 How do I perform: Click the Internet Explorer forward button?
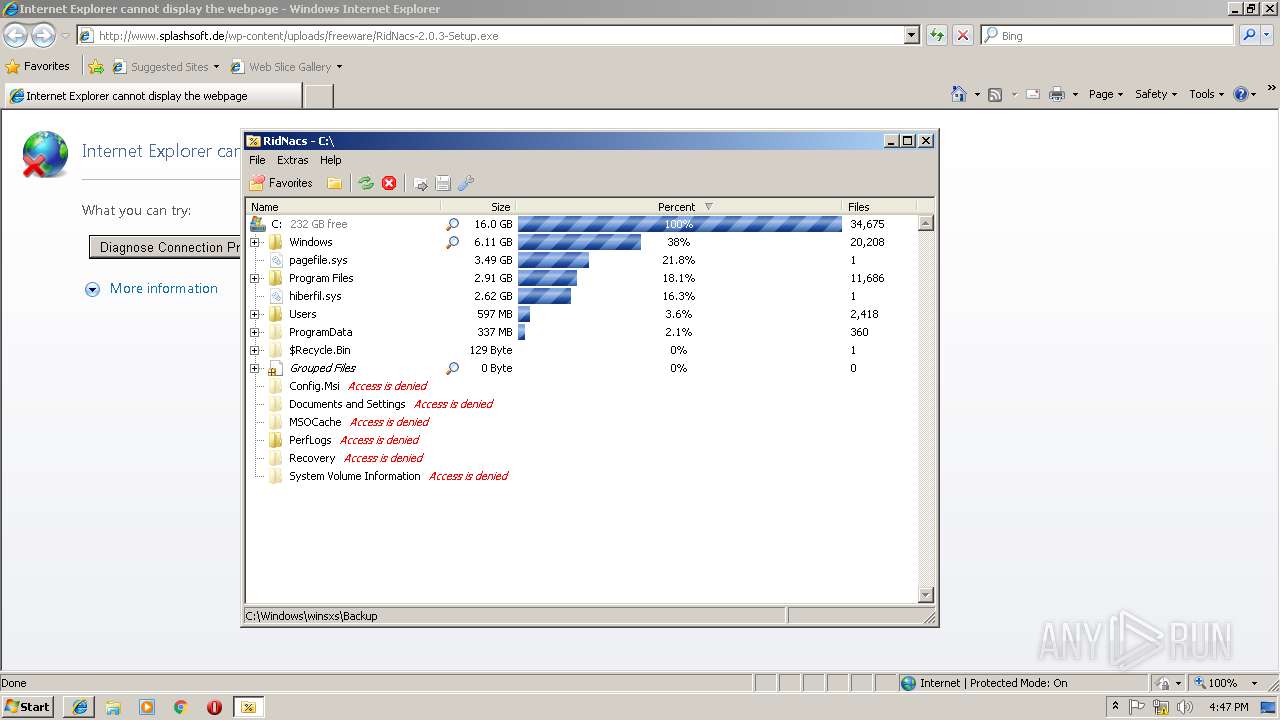(43, 35)
